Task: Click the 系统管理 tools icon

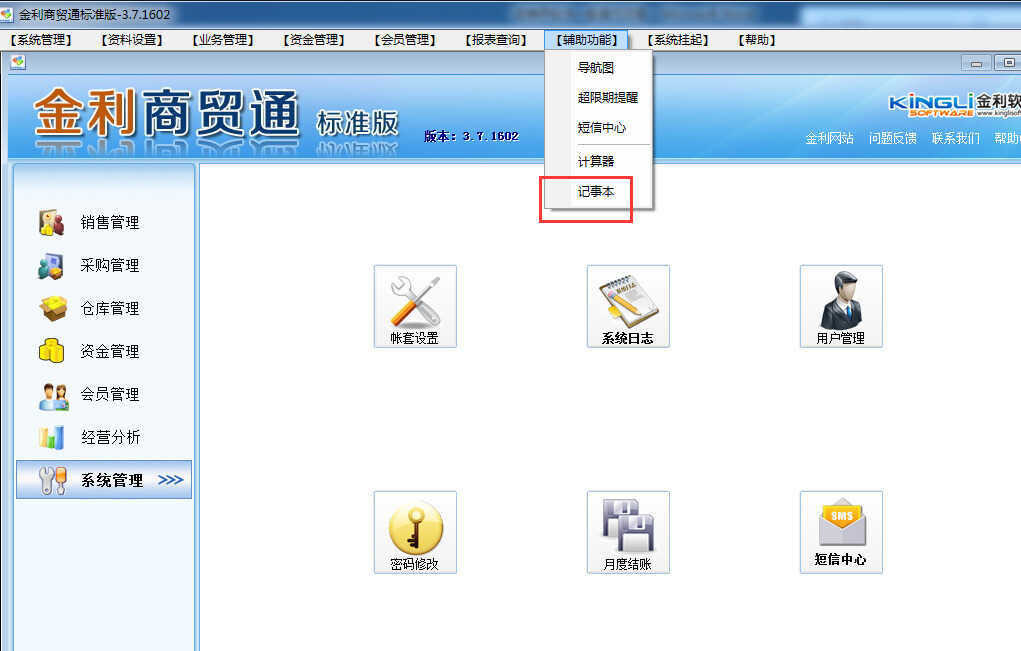Action: point(53,480)
